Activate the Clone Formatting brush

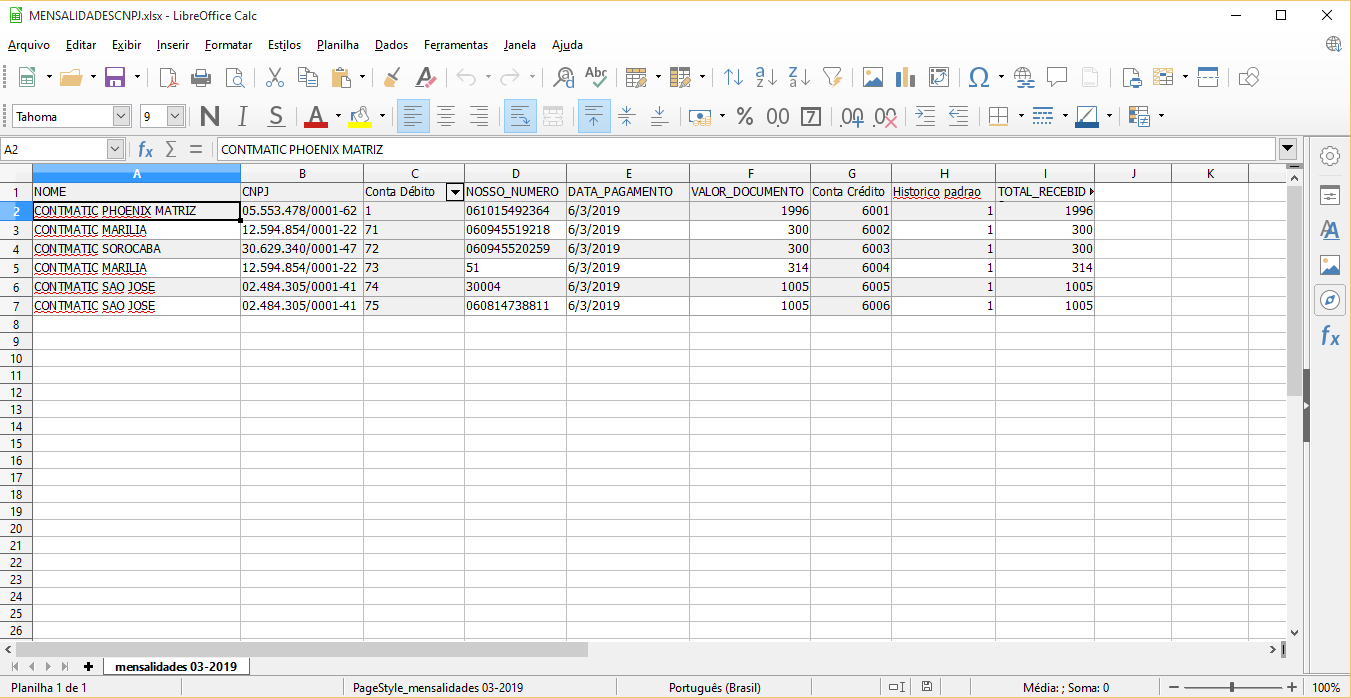(x=392, y=77)
